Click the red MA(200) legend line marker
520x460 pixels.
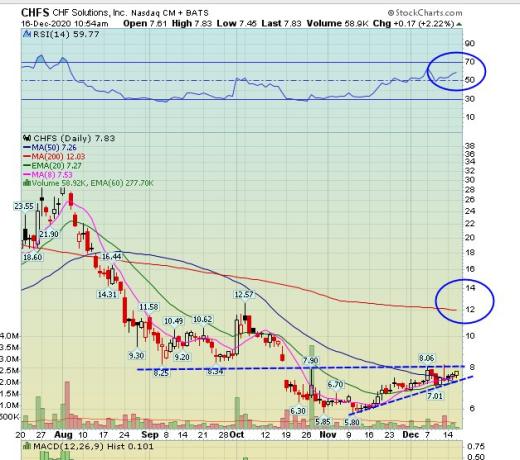point(26,156)
